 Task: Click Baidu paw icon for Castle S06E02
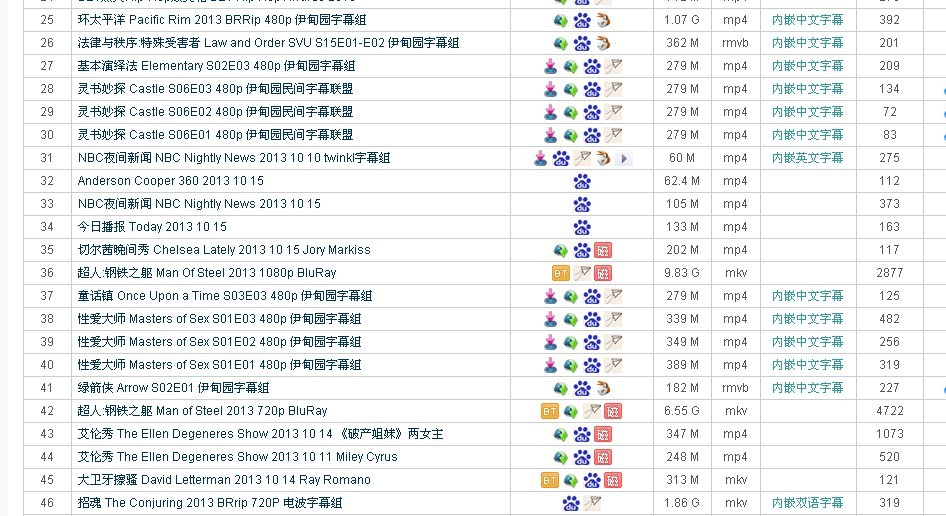[x=592, y=112]
